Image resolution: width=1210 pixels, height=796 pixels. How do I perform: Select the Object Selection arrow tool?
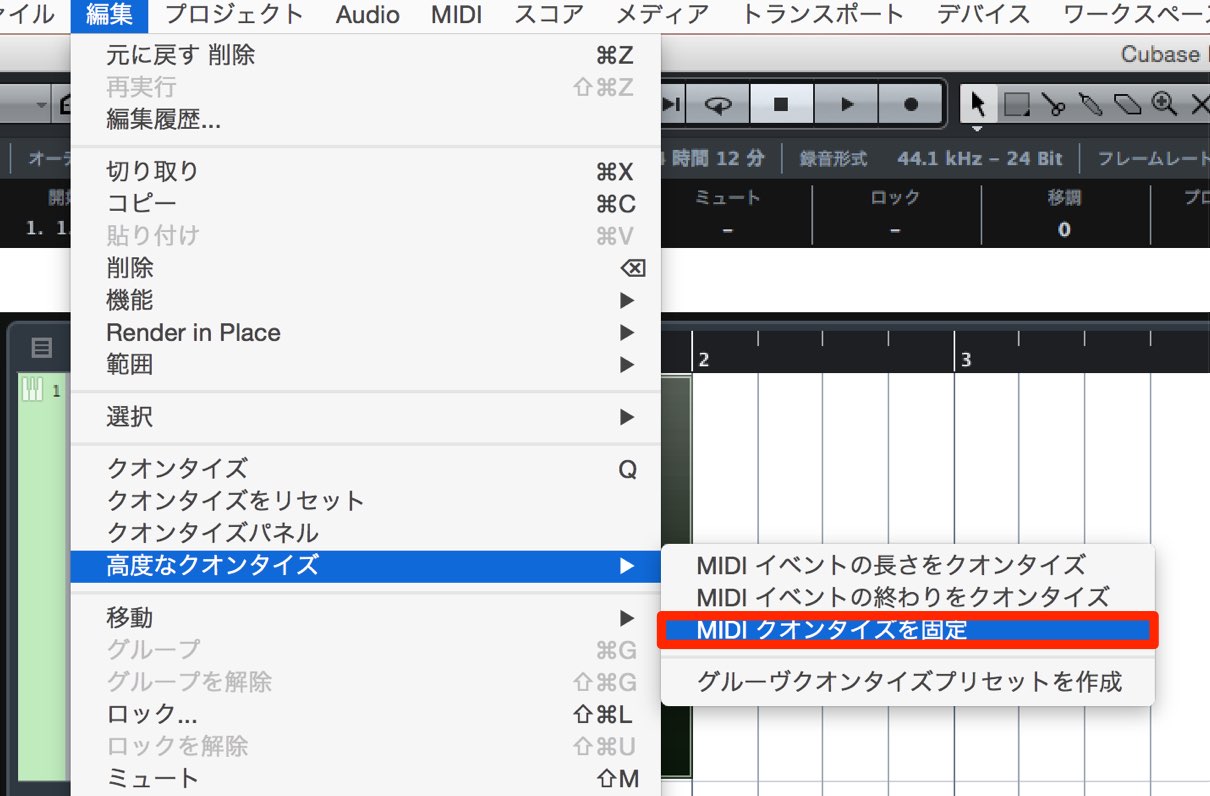click(x=978, y=104)
